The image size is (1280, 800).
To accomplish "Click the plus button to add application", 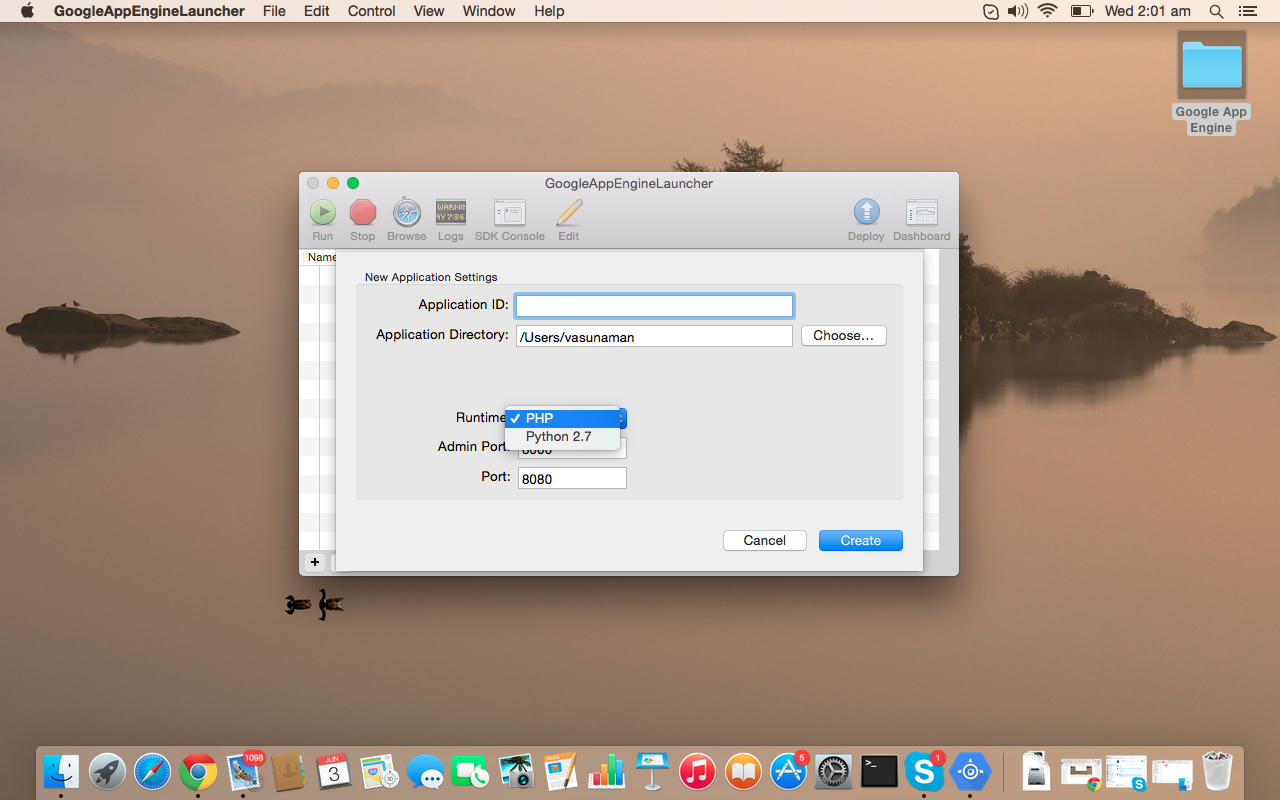I will tap(315, 562).
